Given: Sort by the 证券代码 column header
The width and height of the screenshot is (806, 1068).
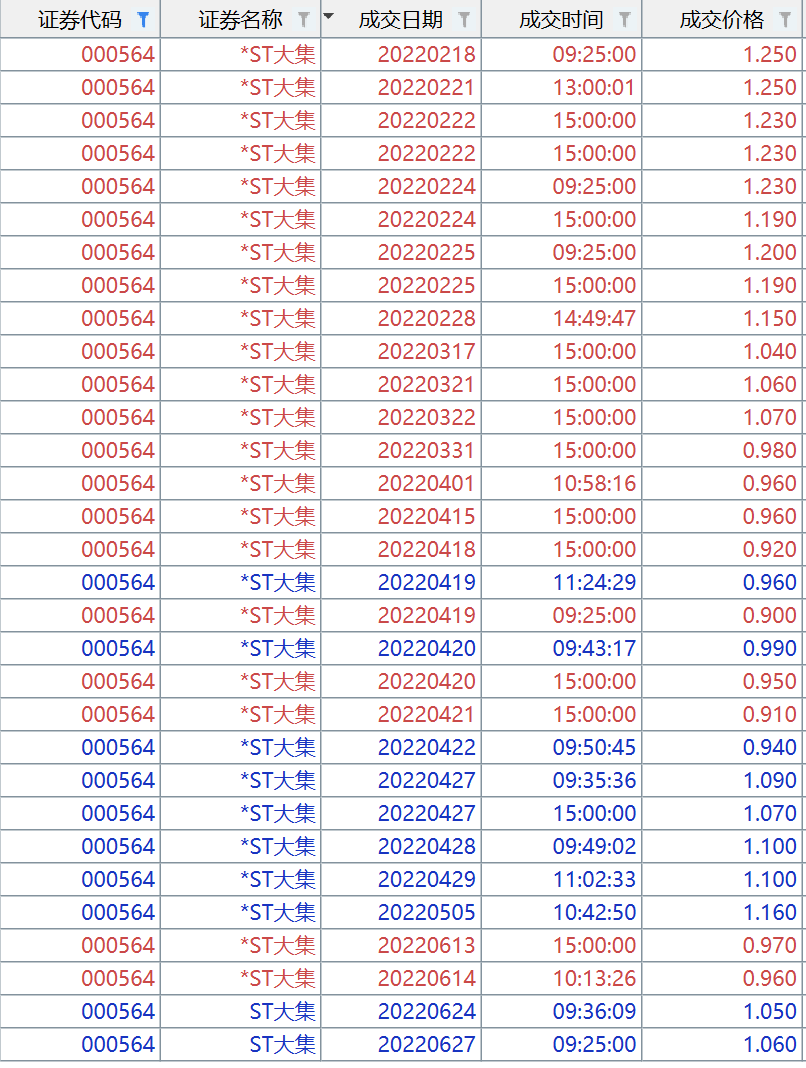Looking at the screenshot, I should (80, 20).
